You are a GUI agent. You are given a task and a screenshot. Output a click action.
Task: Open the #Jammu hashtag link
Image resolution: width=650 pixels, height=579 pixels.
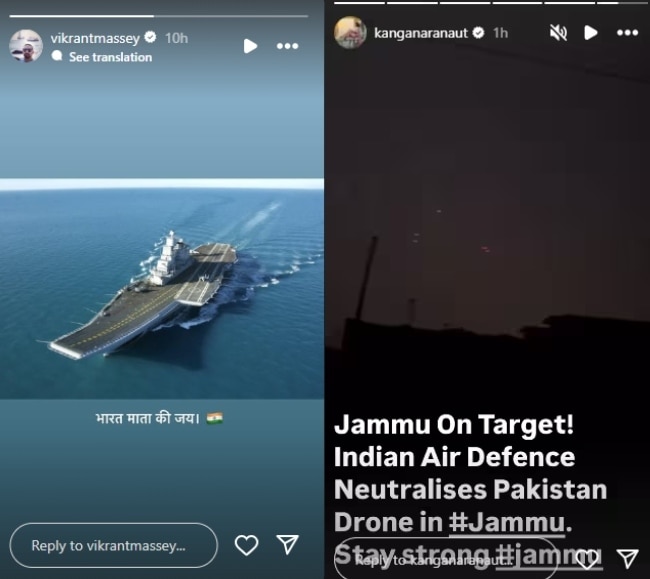click(507, 522)
